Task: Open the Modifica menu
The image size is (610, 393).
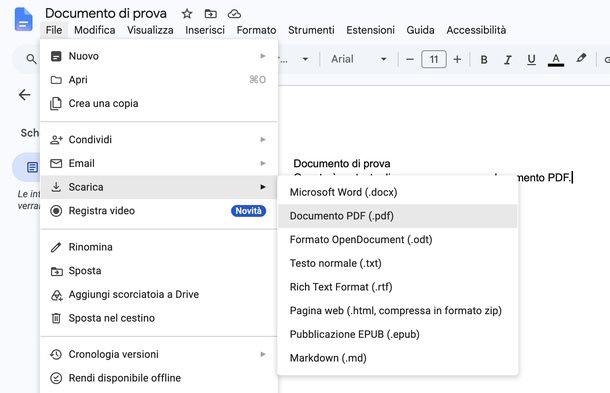Action: (x=95, y=30)
